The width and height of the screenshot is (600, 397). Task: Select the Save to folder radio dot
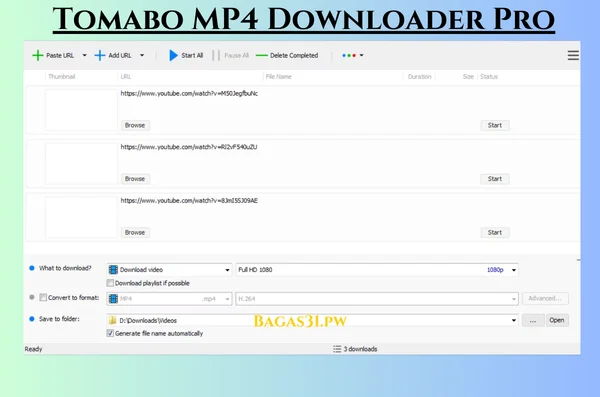pos(32,319)
